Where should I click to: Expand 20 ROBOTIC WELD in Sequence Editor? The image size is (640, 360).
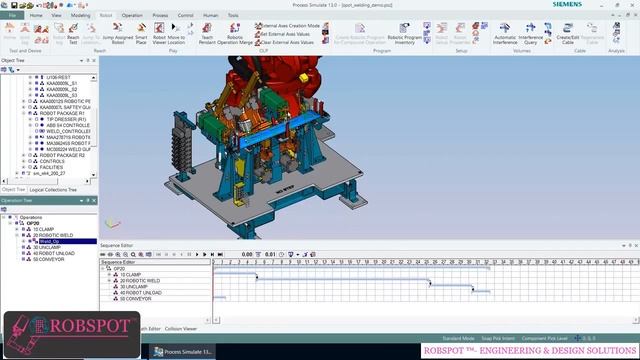pos(109,281)
